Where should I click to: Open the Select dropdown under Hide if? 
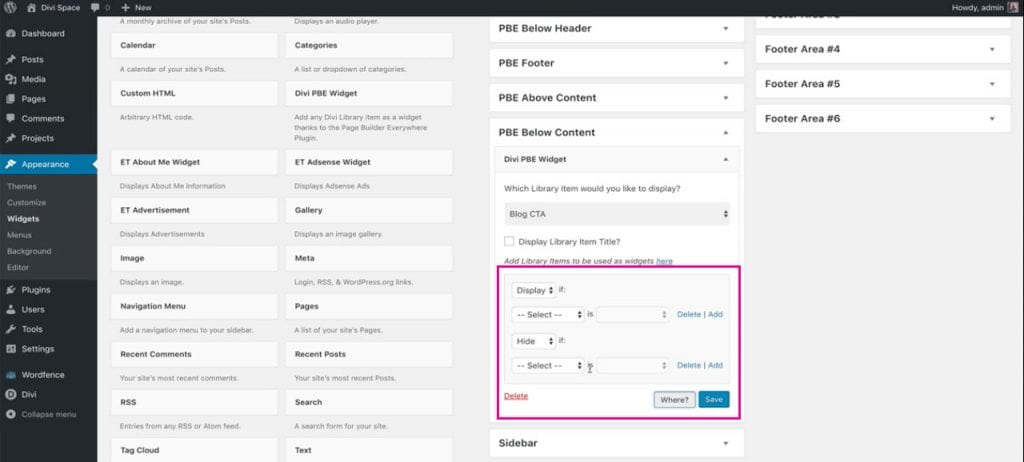tap(548, 365)
